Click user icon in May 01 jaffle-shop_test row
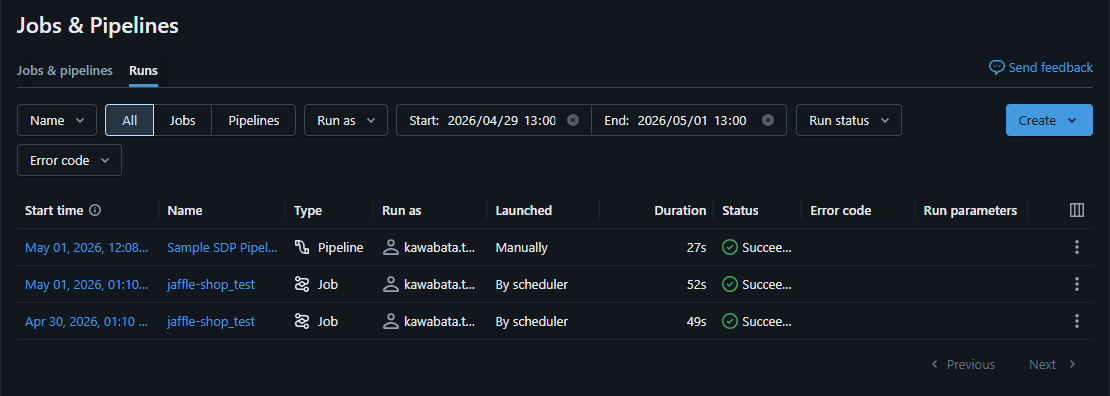The height and width of the screenshot is (396, 1110). click(x=390, y=284)
